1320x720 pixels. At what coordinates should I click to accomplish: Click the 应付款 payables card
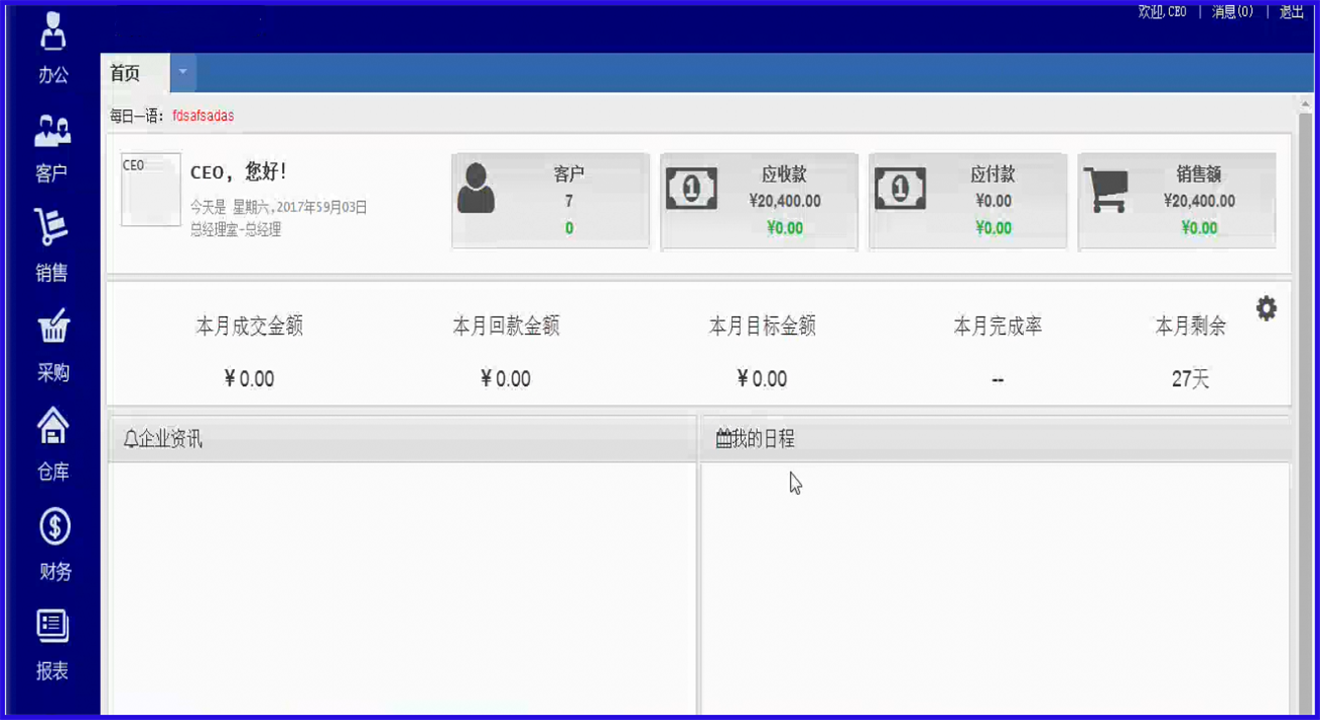tap(968, 200)
